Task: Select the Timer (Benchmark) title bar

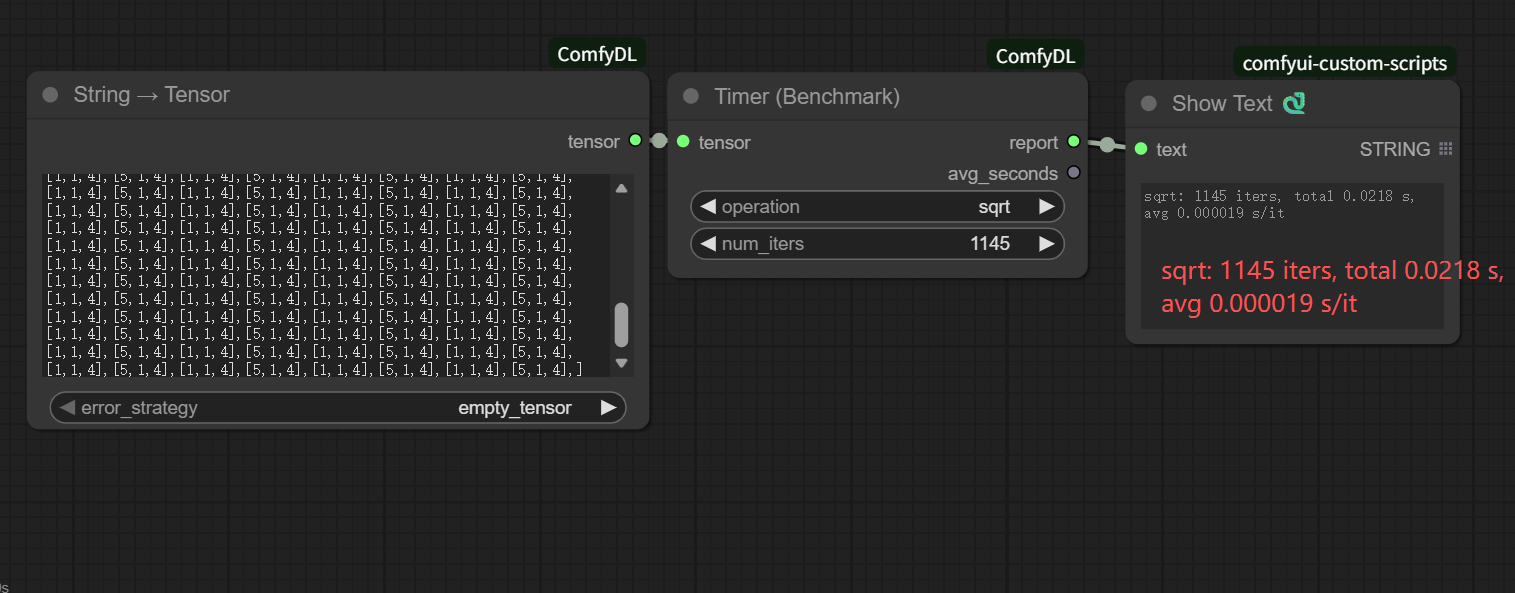Action: (x=877, y=97)
